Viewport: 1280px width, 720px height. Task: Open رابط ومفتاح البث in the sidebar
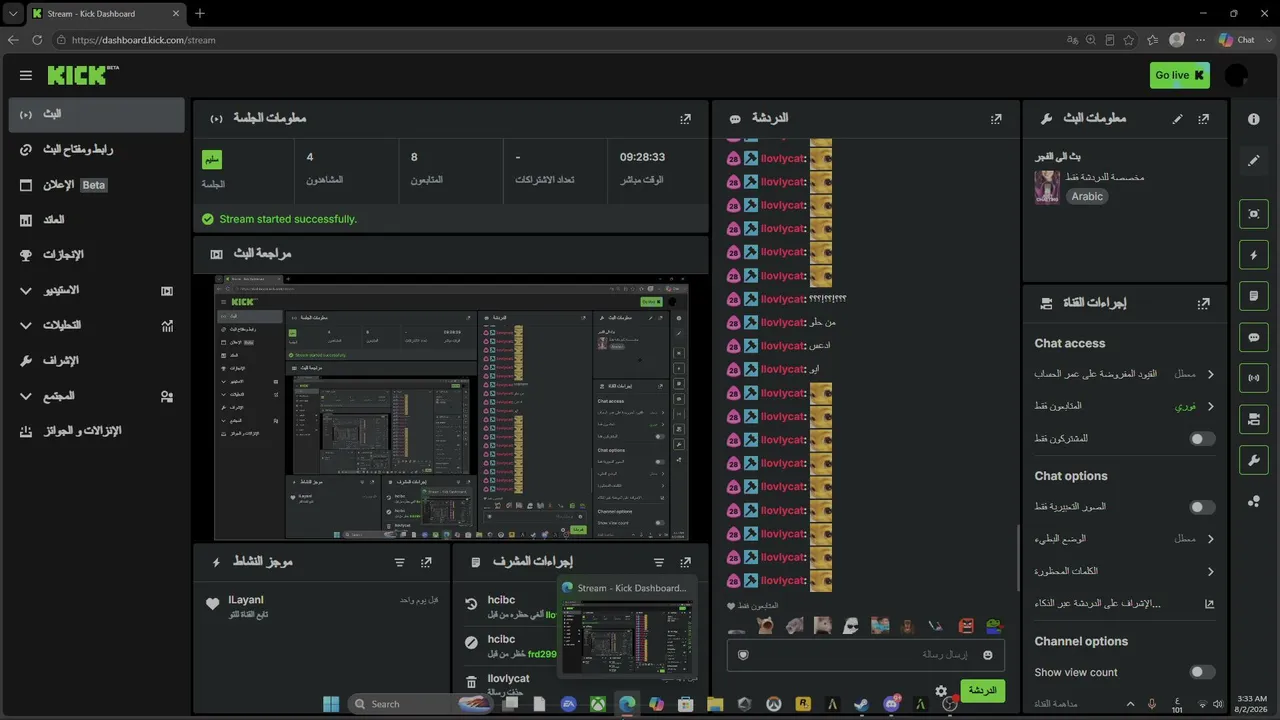96,150
